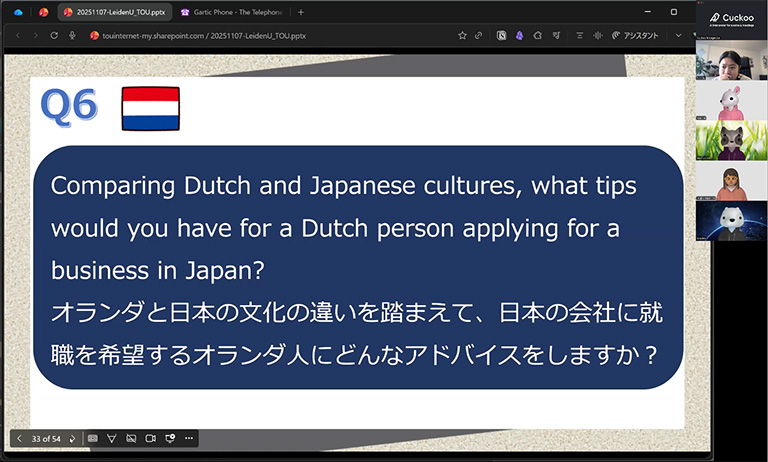Toggle subtitles in slideshow toolbar
Viewport: 768px width, 462px height.
click(x=93, y=438)
